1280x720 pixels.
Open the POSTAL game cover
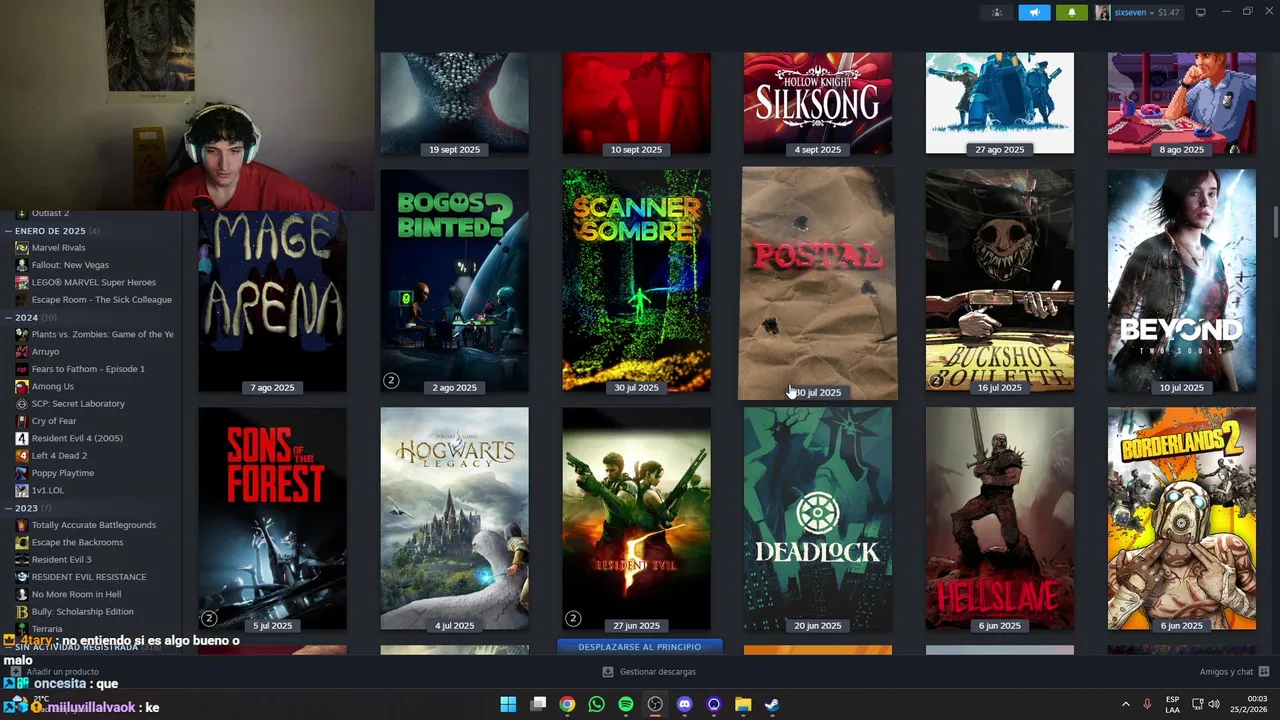pos(818,283)
